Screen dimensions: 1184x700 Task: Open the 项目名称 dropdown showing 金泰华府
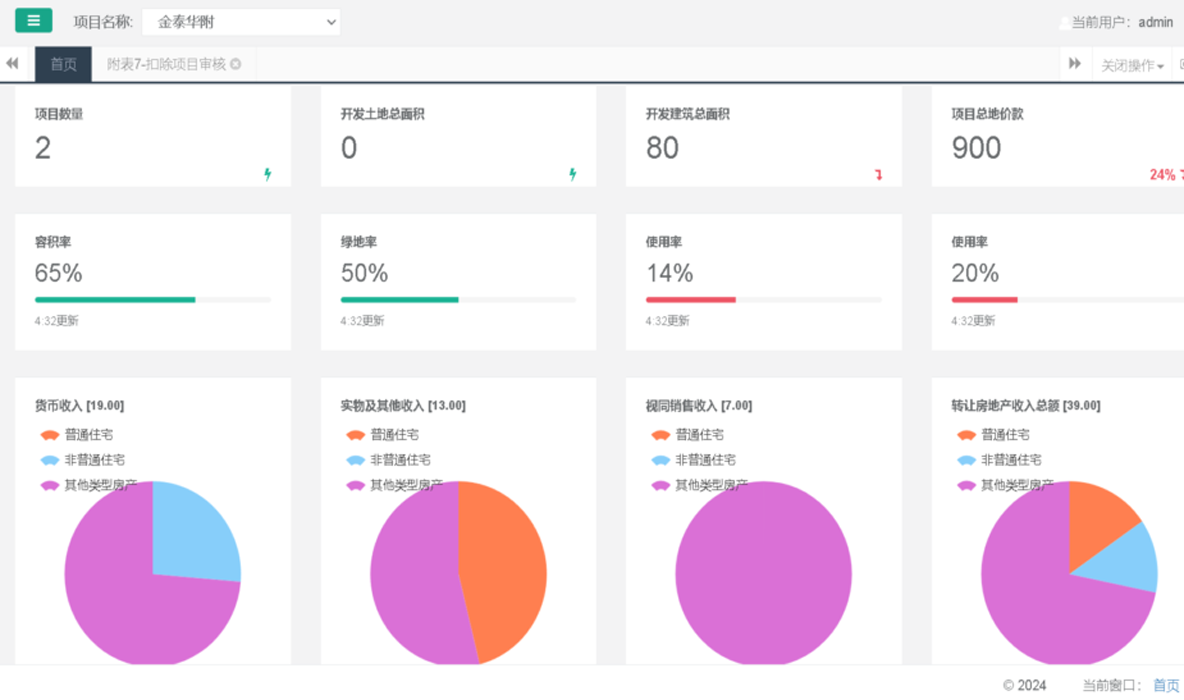point(241,22)
